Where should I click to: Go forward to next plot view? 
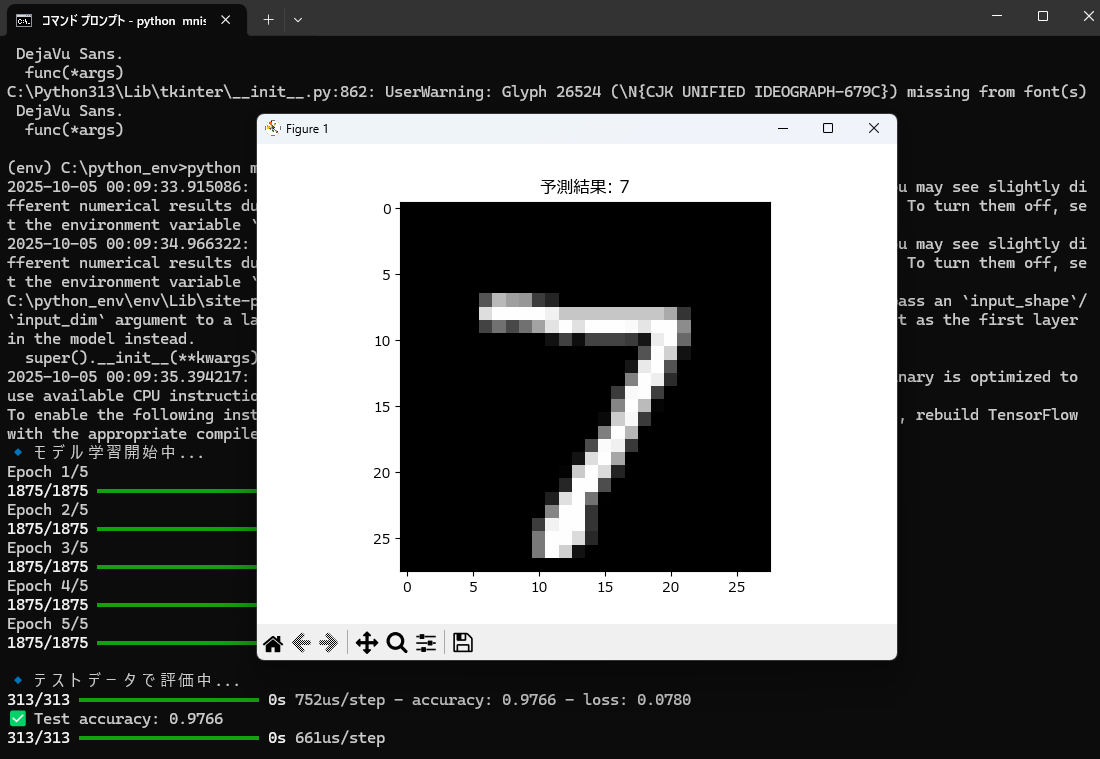[x=328, y=643]
